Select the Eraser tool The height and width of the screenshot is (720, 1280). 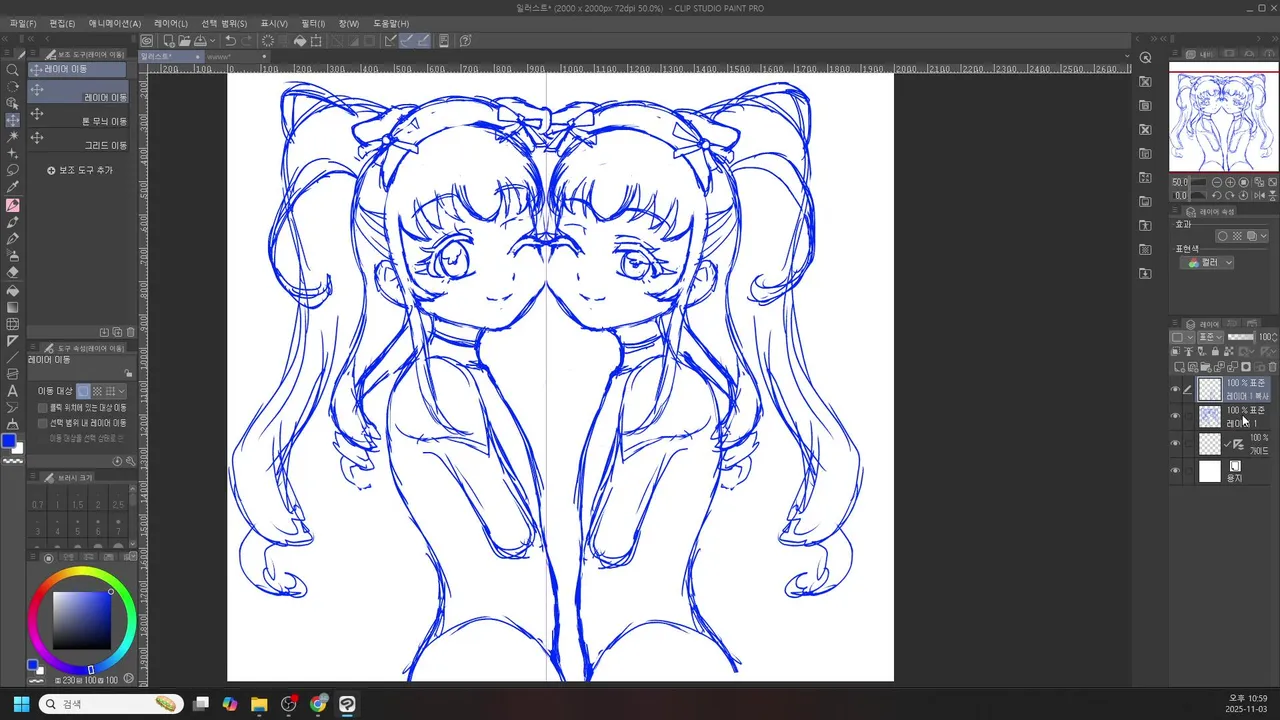pos(13,272)
